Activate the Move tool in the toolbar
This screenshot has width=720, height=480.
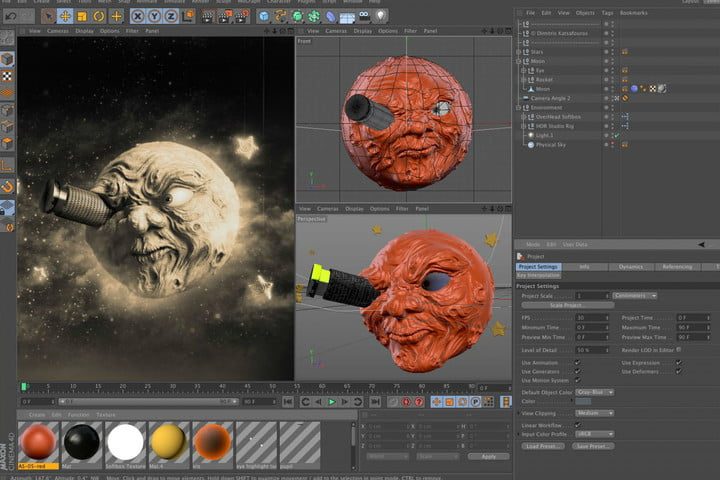click(65, 17)
